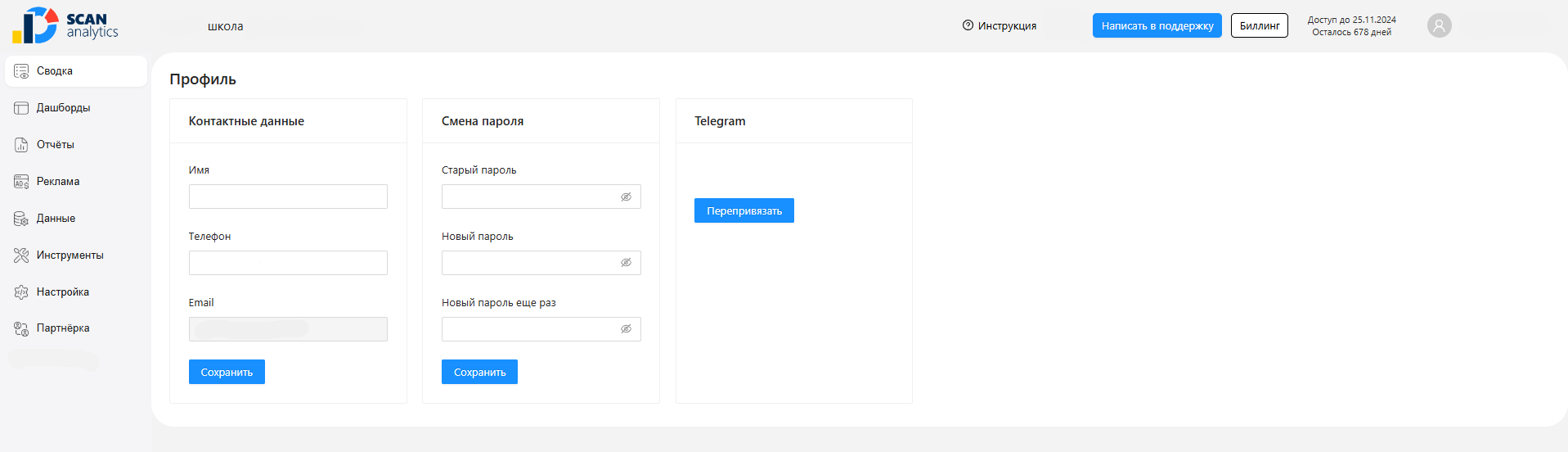Click the Перепривязать Telegram button
This screenshot has height=452, width=1568.
pyautogui.click(x=744, y=210)
